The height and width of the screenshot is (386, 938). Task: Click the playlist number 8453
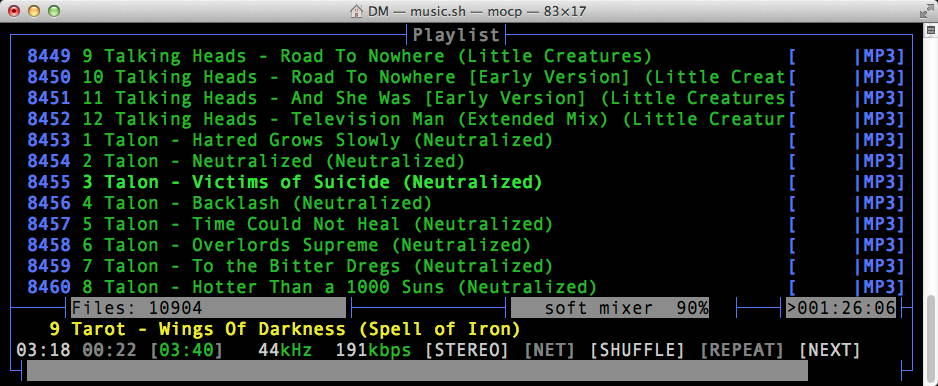[49, 140]
